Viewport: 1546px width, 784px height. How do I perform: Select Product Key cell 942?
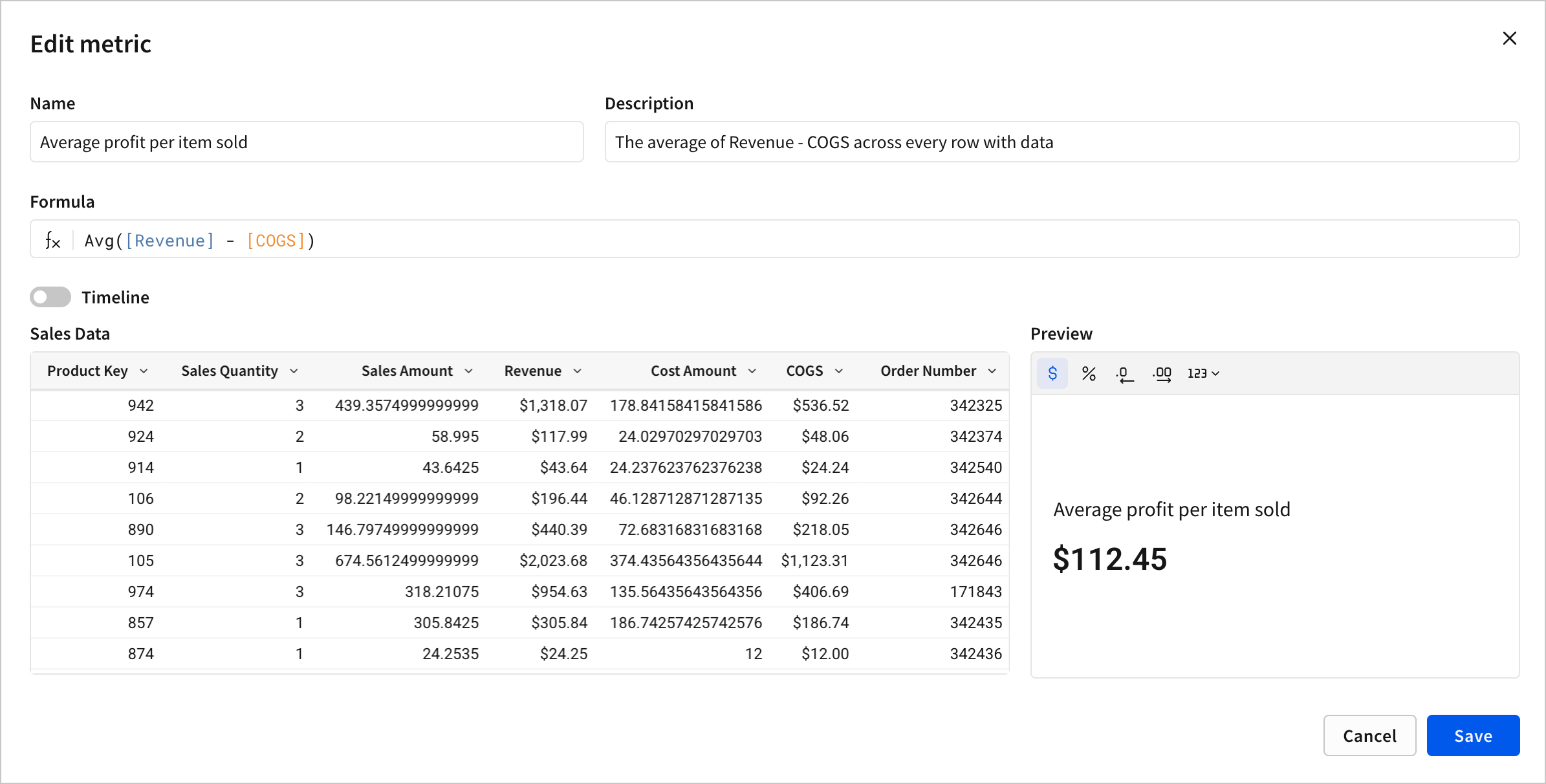(140, 406)
